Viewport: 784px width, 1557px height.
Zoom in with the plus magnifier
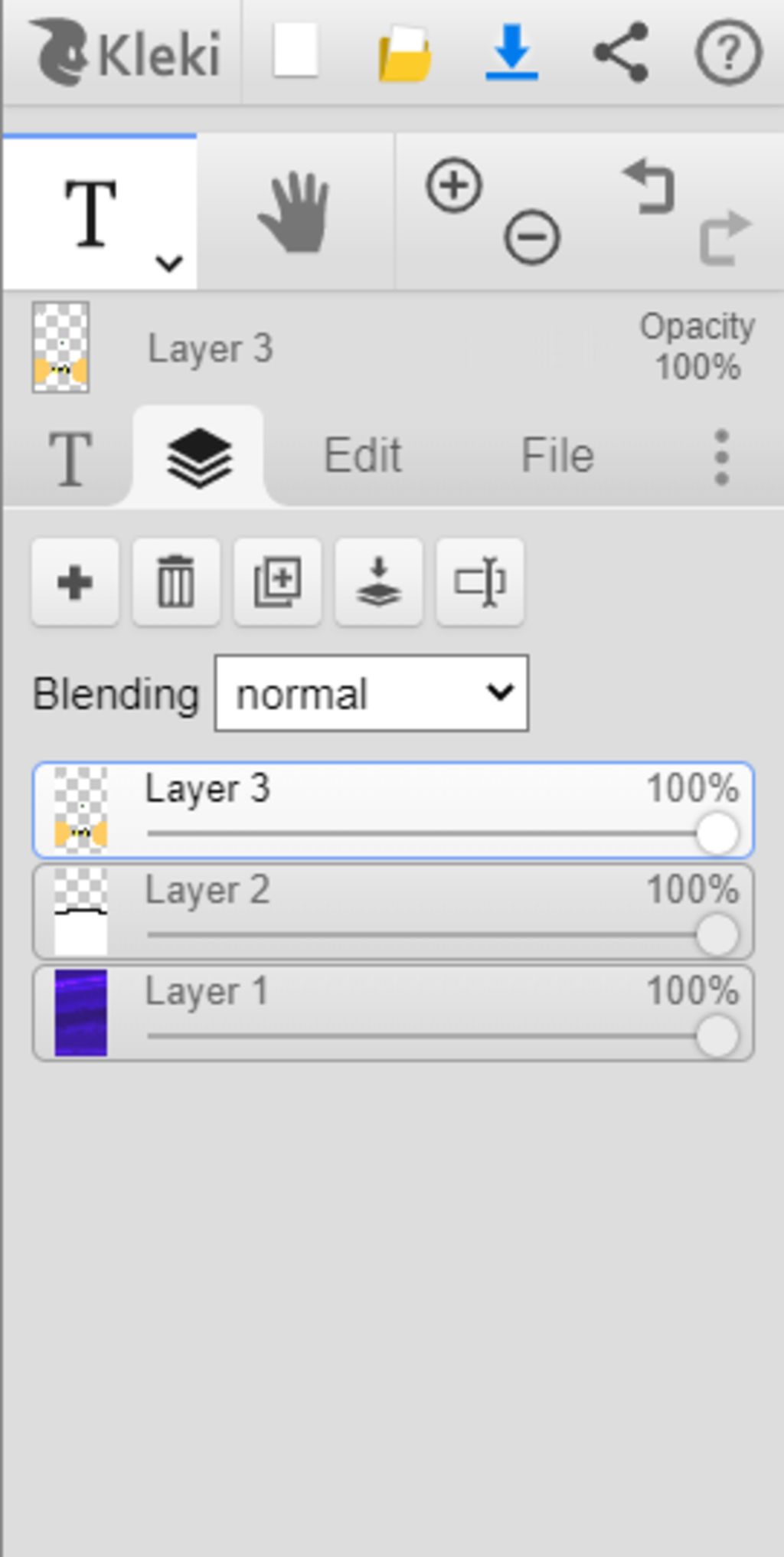coord(454,185)
